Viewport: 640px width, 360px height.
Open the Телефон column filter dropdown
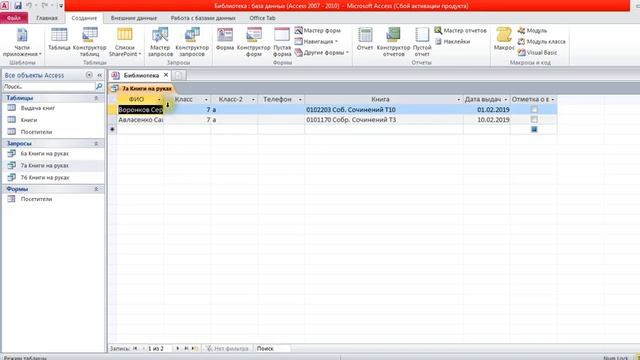pos(300,100)
